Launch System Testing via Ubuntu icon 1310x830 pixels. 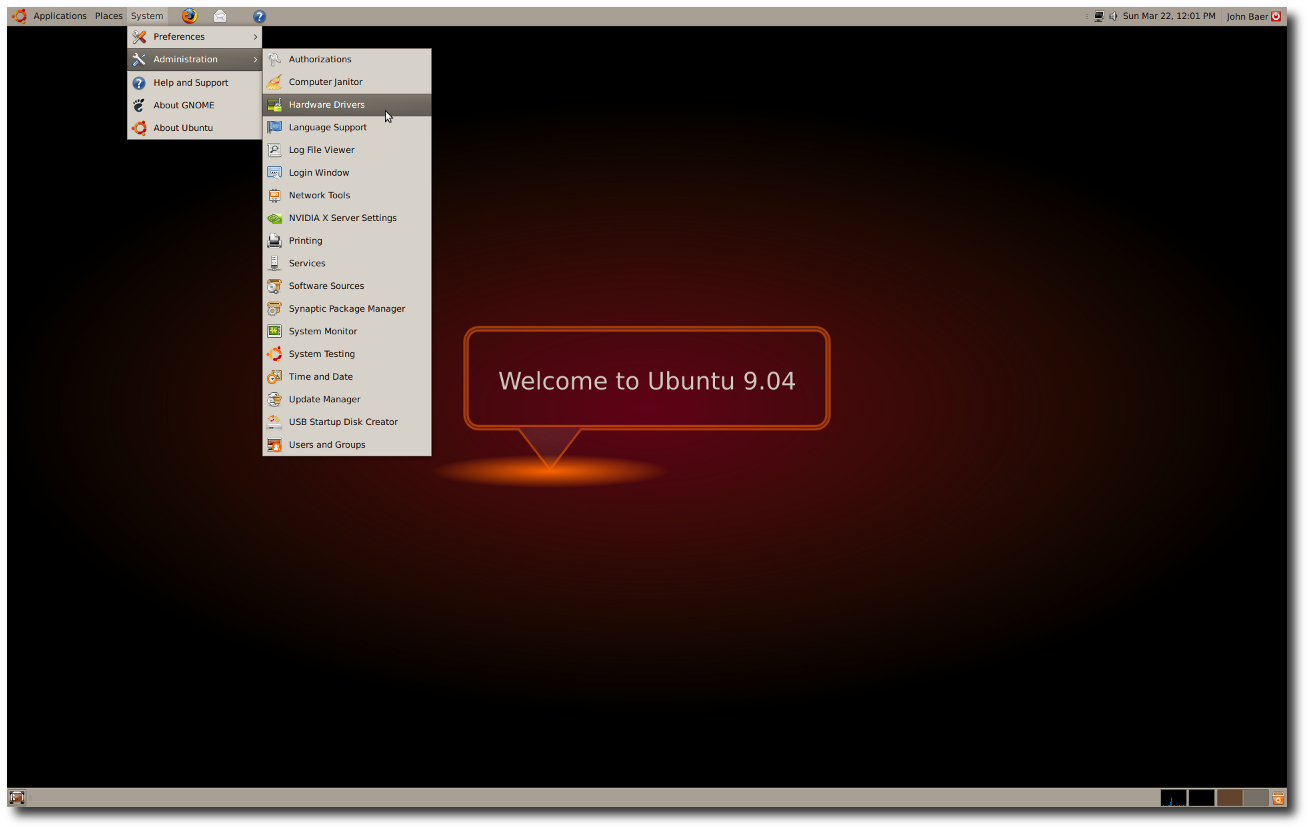pos(274,354)
